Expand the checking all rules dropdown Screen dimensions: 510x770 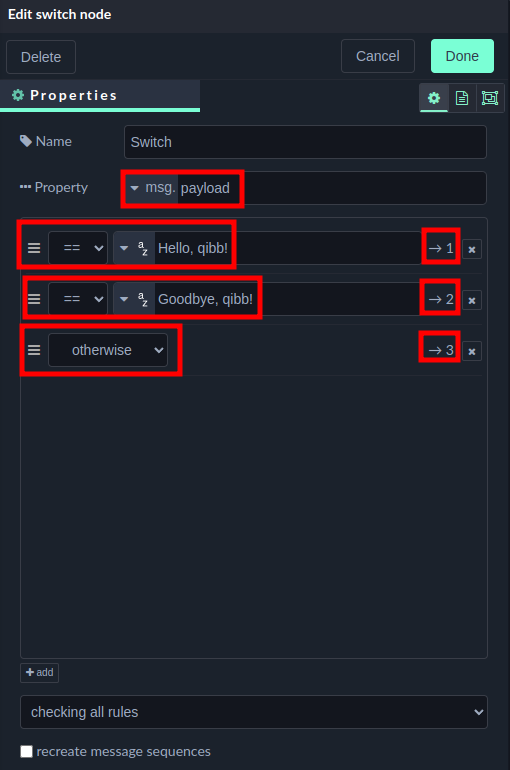[254, 712]
